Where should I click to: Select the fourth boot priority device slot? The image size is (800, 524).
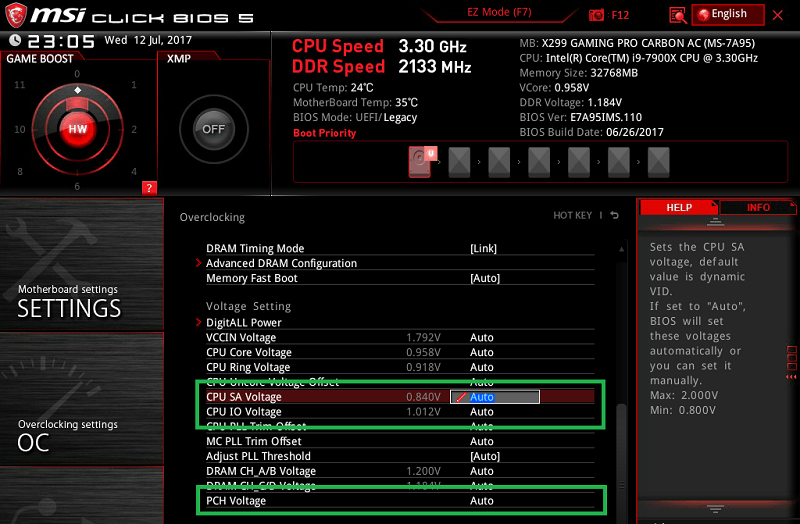pos(539,162)
